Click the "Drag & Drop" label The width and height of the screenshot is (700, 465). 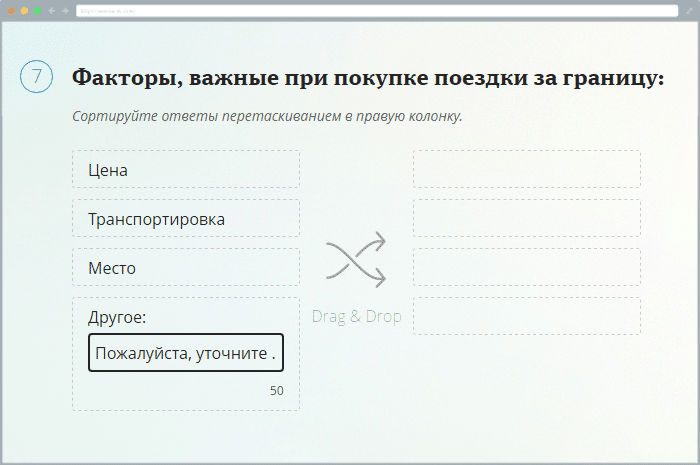point(356,316)
